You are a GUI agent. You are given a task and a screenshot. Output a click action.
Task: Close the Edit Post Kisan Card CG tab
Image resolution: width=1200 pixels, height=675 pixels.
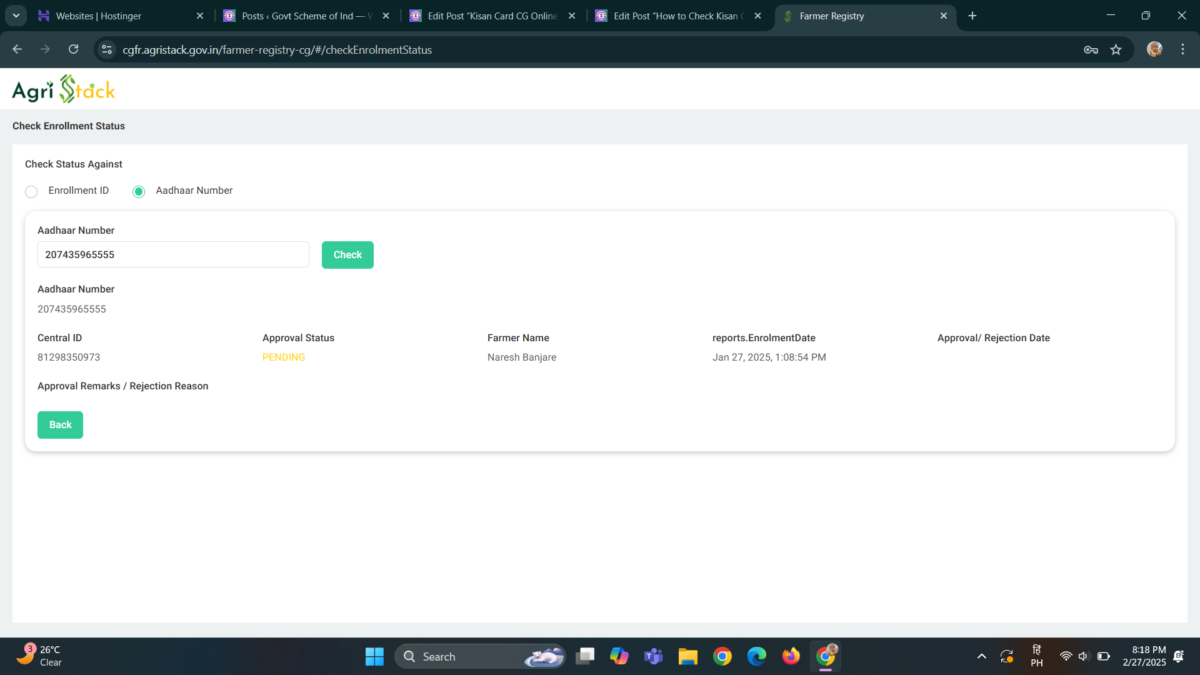click(571, 16)
